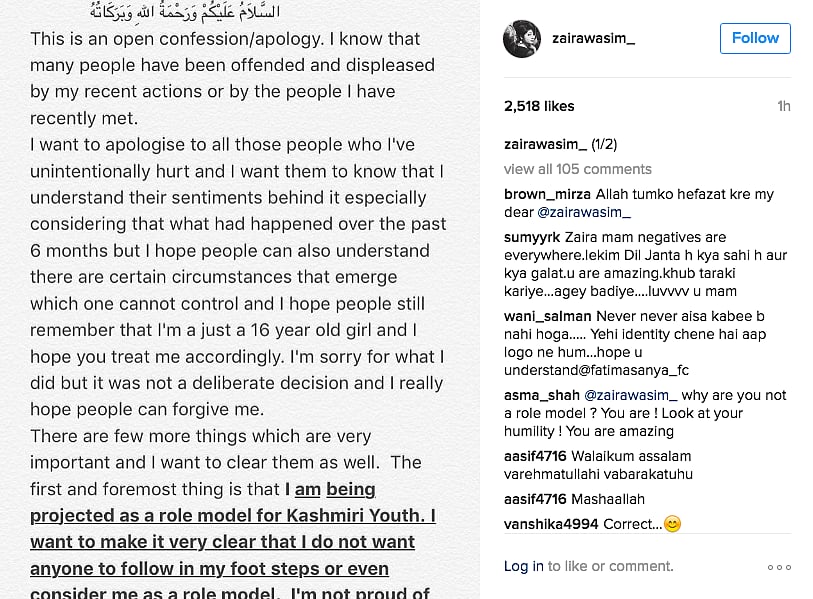Image resolution: width=813 pixels, height=599 pixels.
Task: Open zairawasim_ profile from header username
Action: pos(593,38)
